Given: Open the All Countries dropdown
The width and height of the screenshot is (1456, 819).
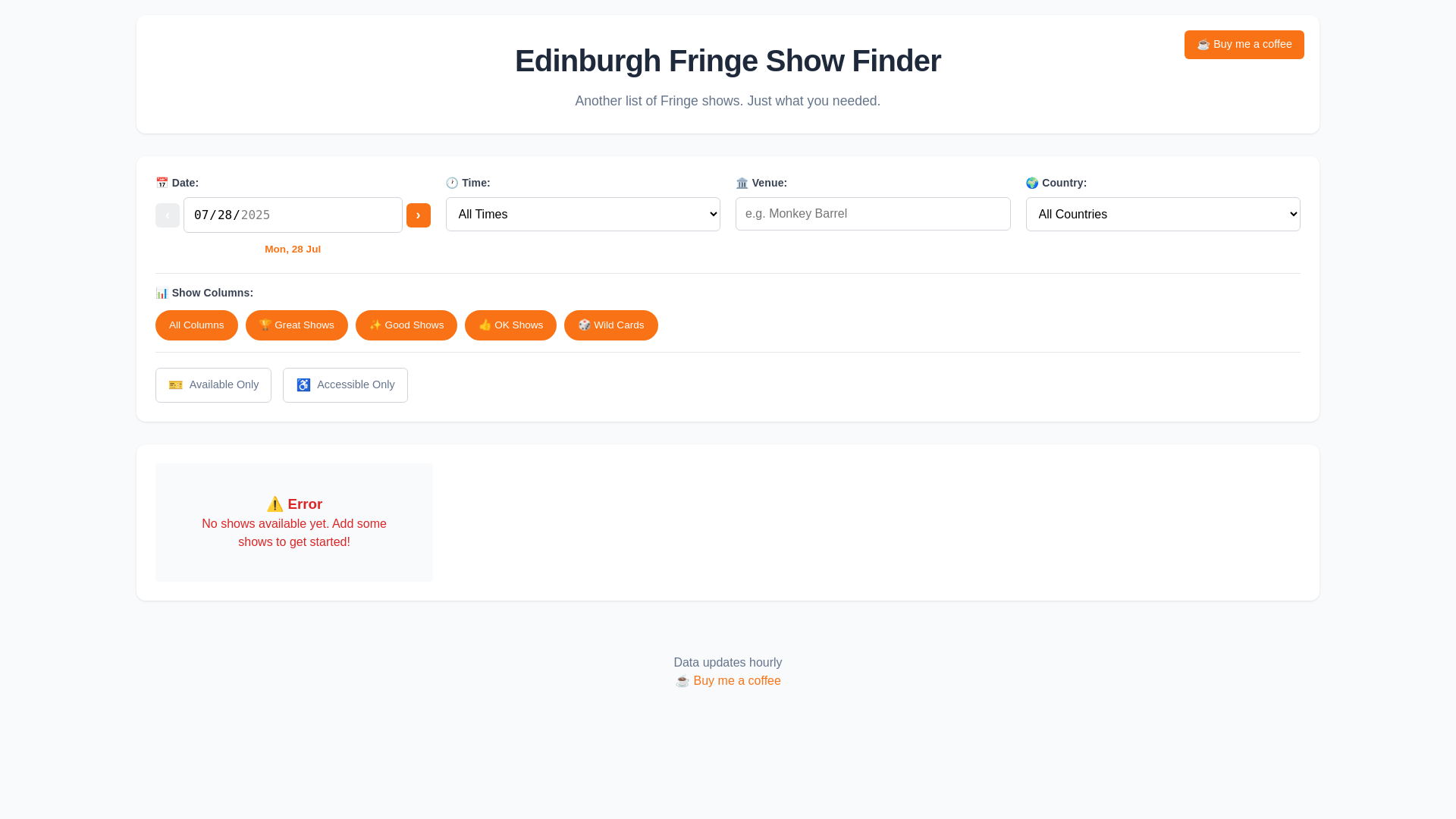Looking at the screenshot, I should [1163, 215].
